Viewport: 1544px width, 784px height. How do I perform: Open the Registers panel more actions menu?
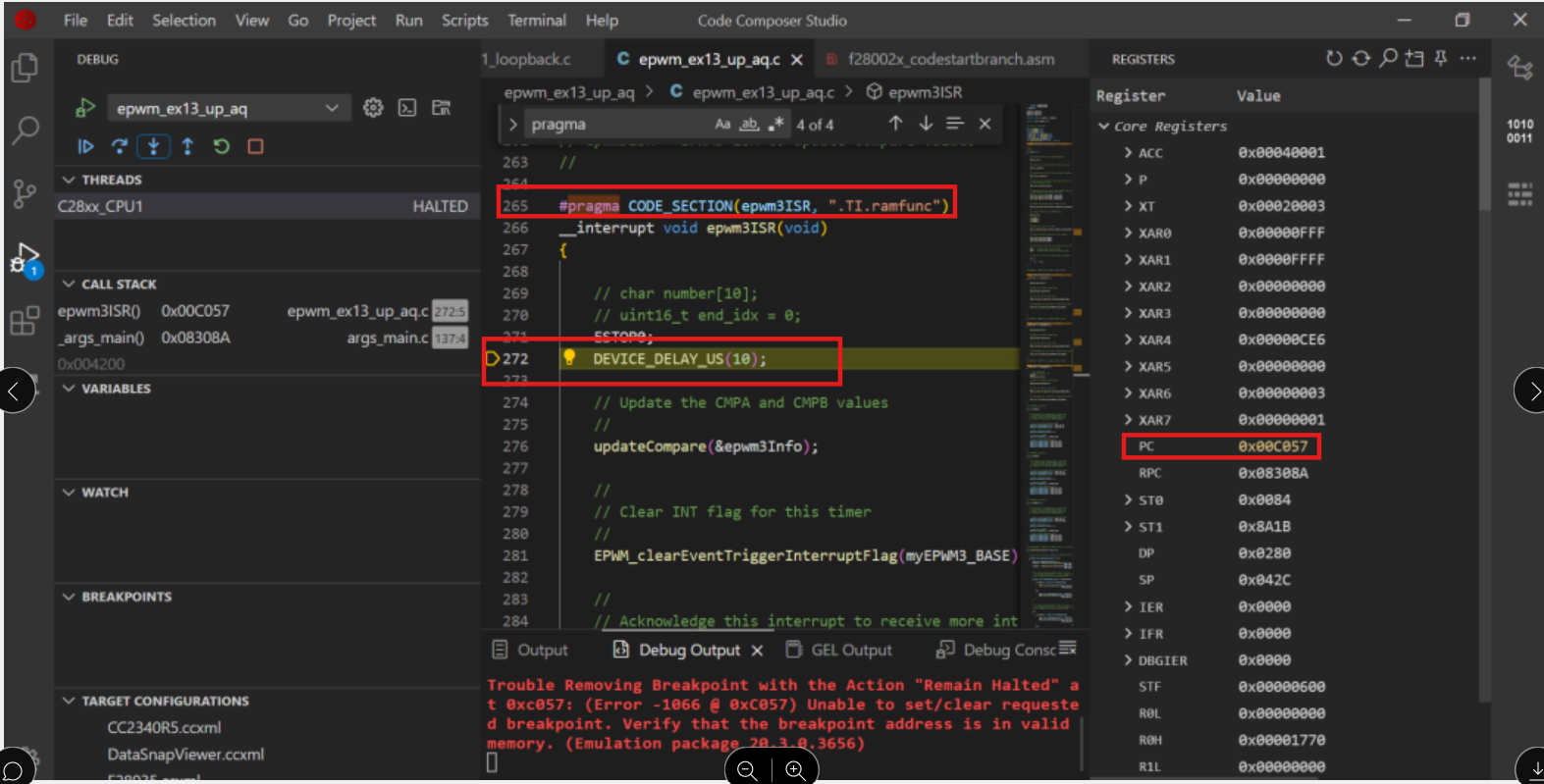click(x=1467, y=59)
